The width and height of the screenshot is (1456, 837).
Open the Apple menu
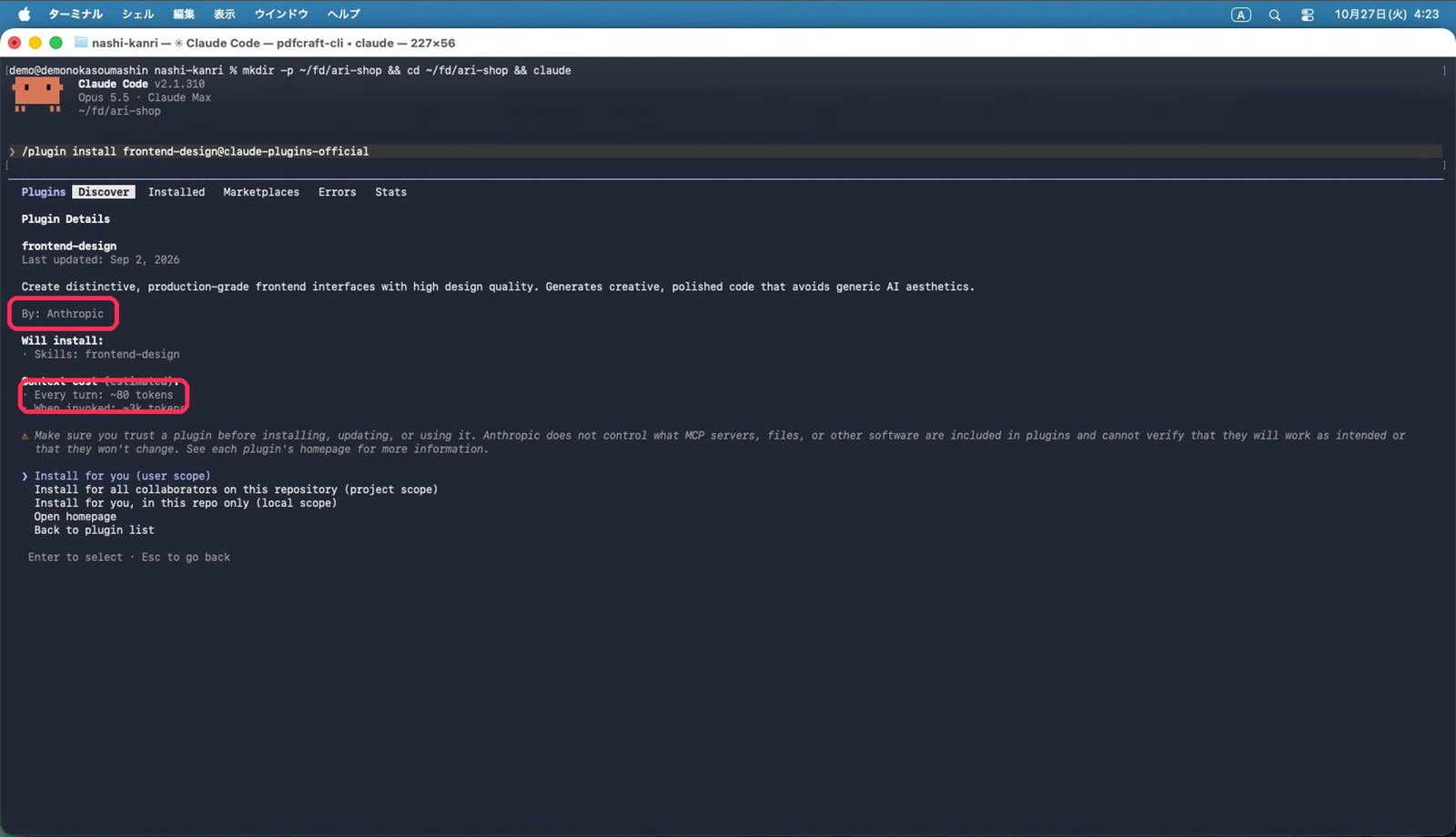(25, 14)
